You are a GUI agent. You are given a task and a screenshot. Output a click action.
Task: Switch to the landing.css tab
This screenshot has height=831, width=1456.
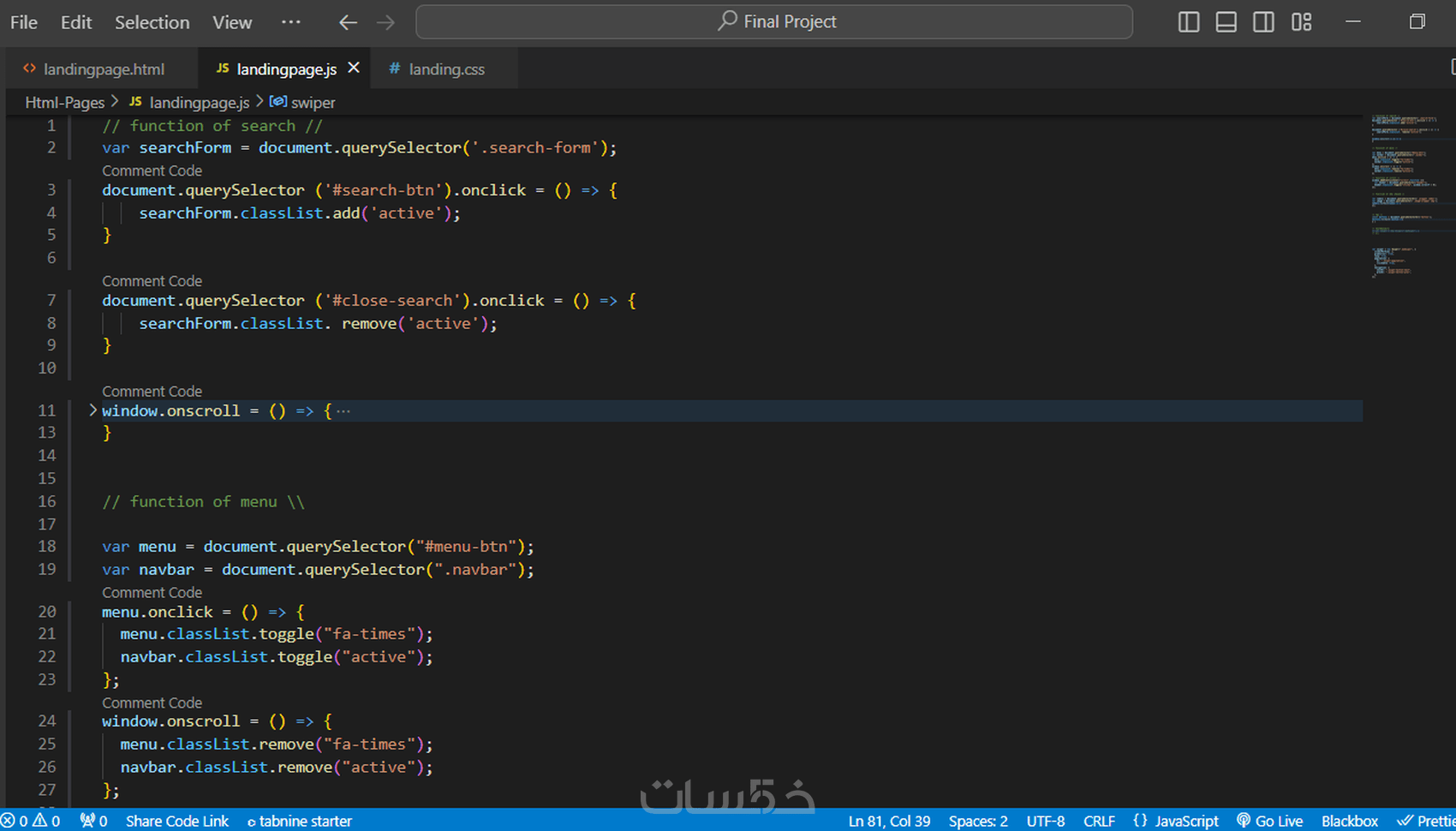tap(445, 69)
